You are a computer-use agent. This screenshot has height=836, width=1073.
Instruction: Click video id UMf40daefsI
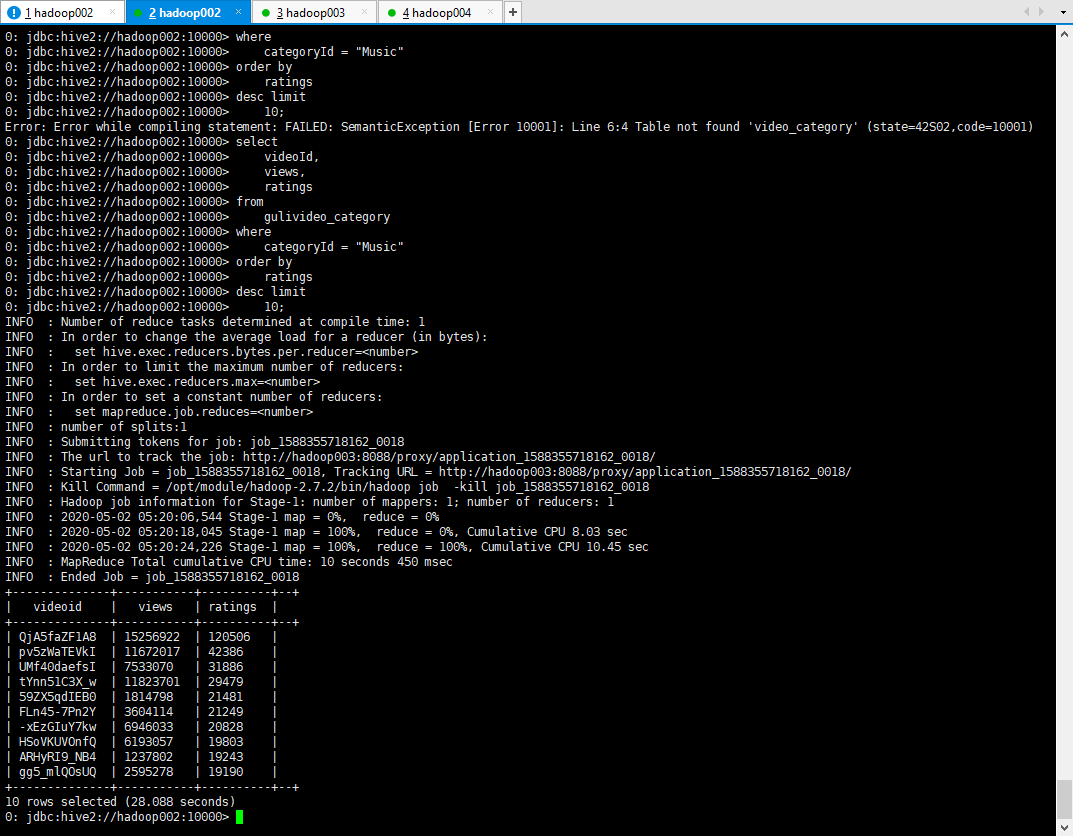57,667
